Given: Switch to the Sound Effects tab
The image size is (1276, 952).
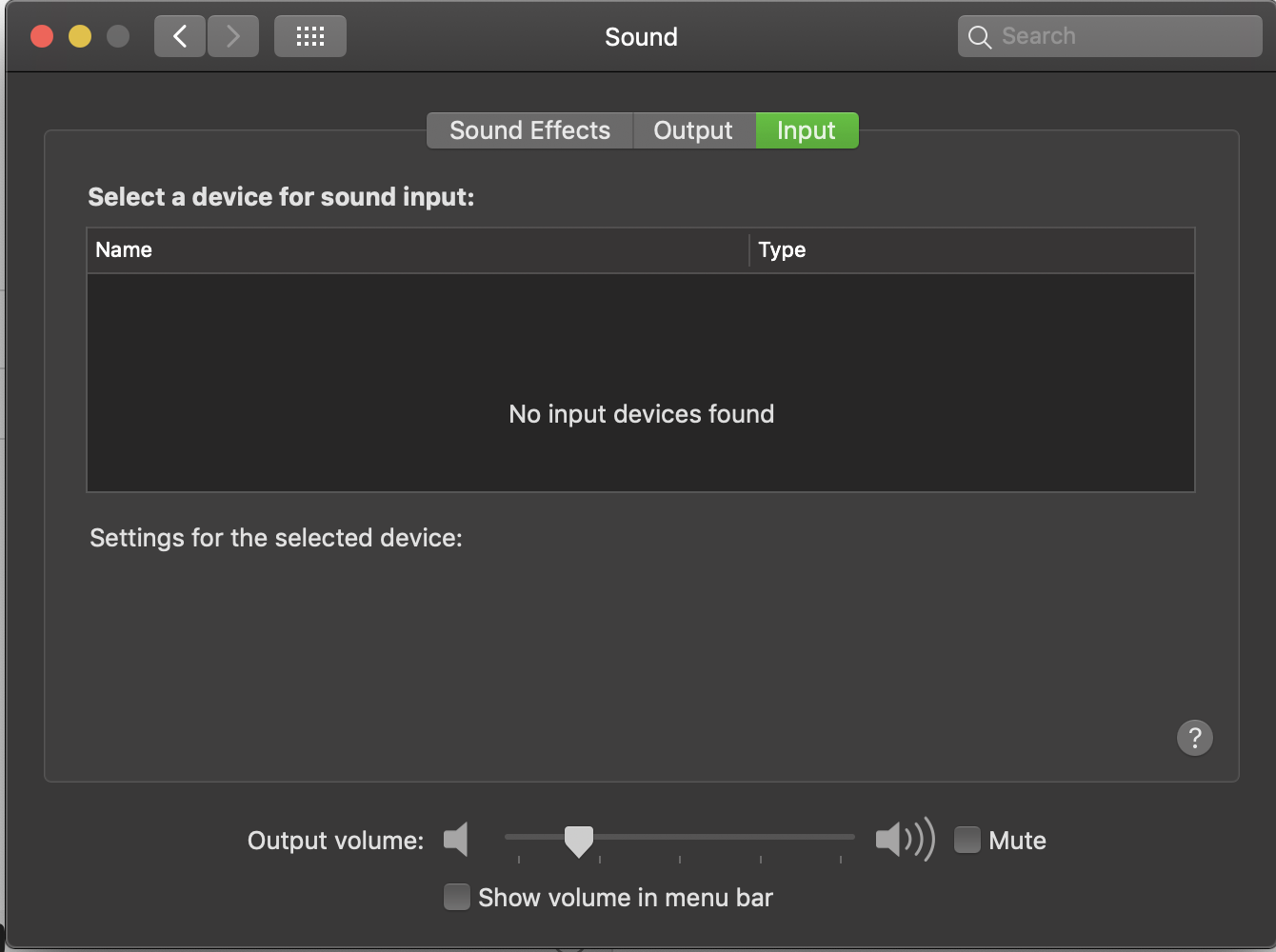Looking at the screenshot, I should (529, 130).
